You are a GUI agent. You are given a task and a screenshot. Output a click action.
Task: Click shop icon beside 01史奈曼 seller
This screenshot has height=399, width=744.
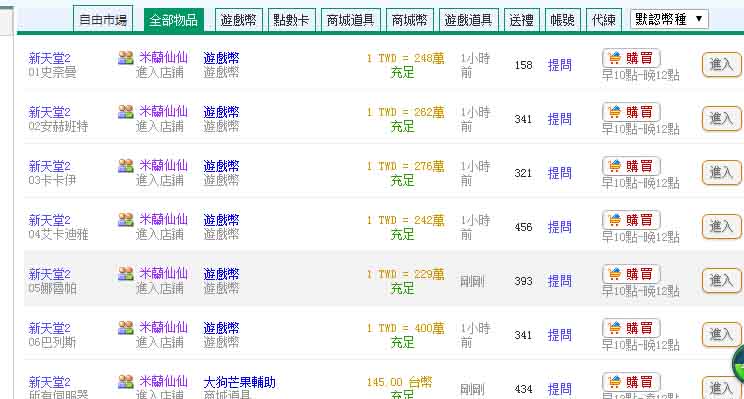coord(126,58)
